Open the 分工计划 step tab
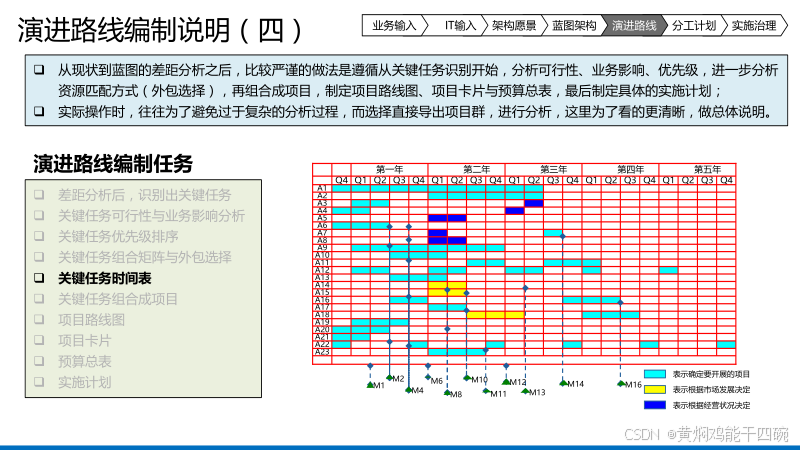This screenshot has height=450, width=800. (x=694, y=26)
